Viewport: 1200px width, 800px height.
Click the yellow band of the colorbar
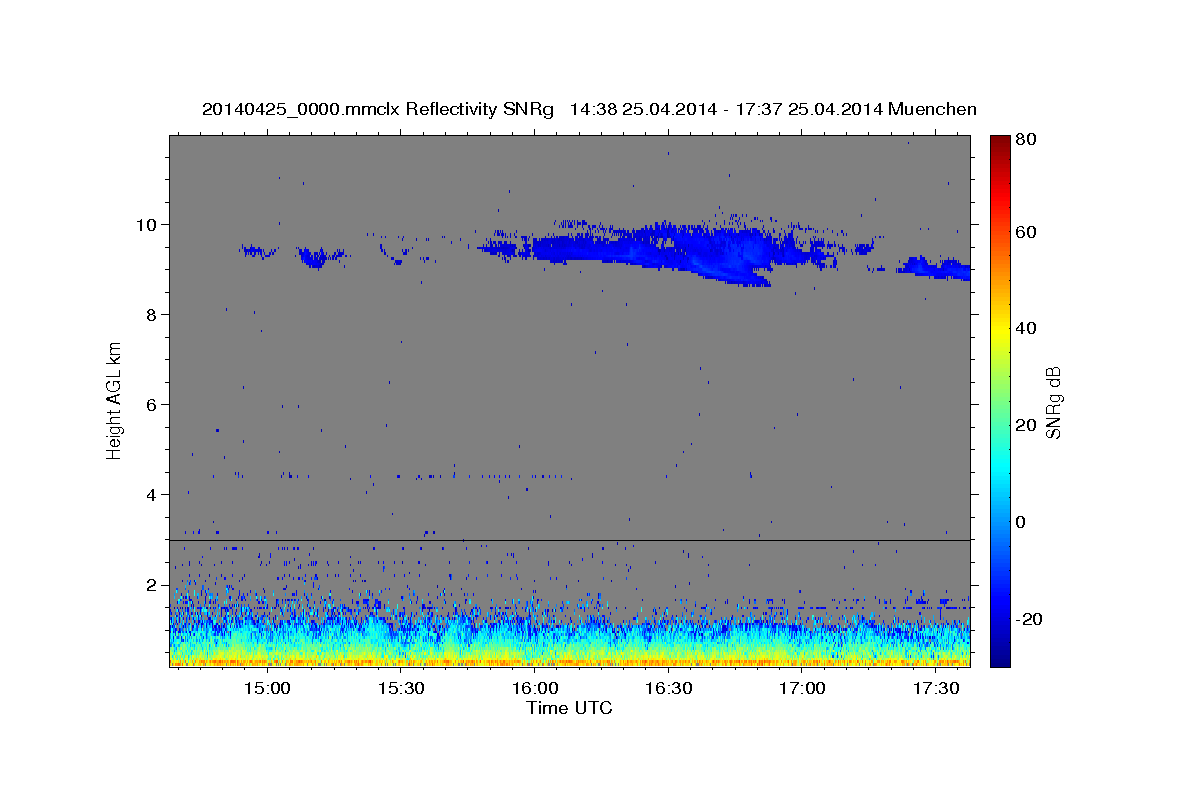pyautogui.click(x=999, y=328)
